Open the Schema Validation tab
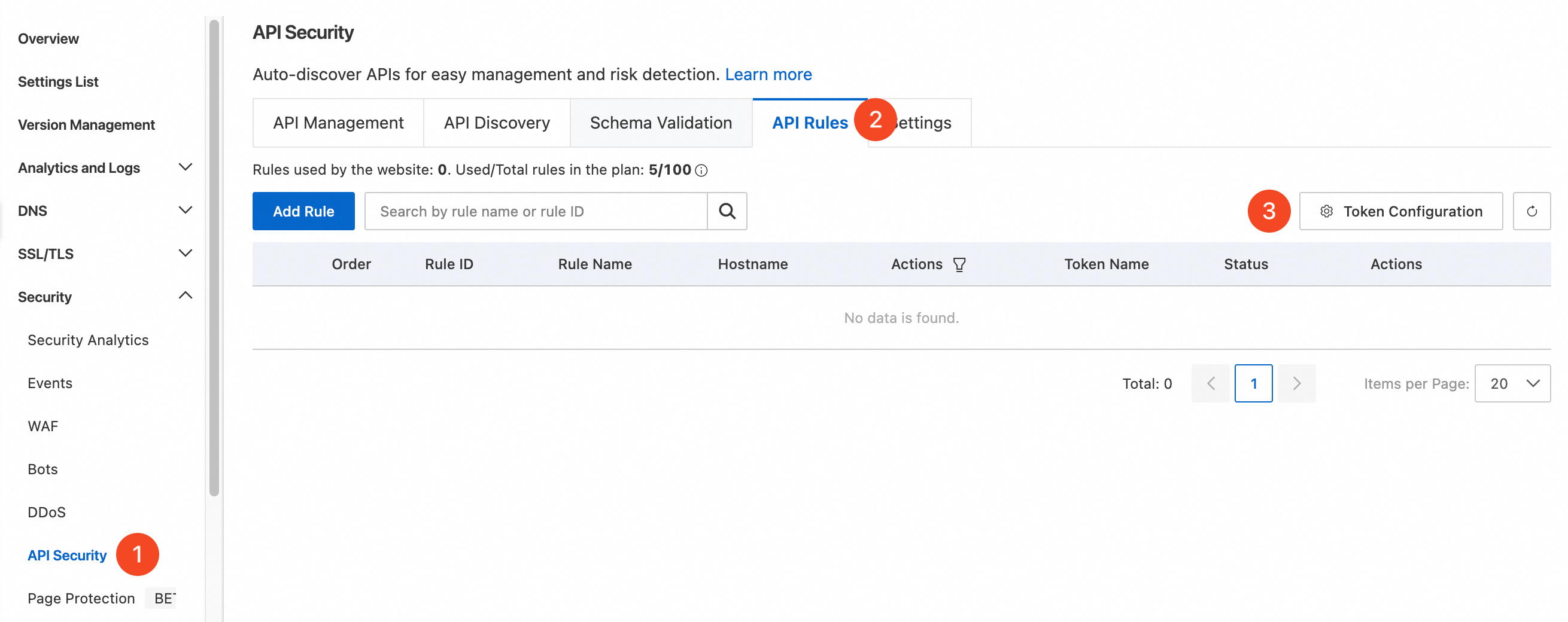The height and width of the screenshot is (622, 1568). point(661,123)
